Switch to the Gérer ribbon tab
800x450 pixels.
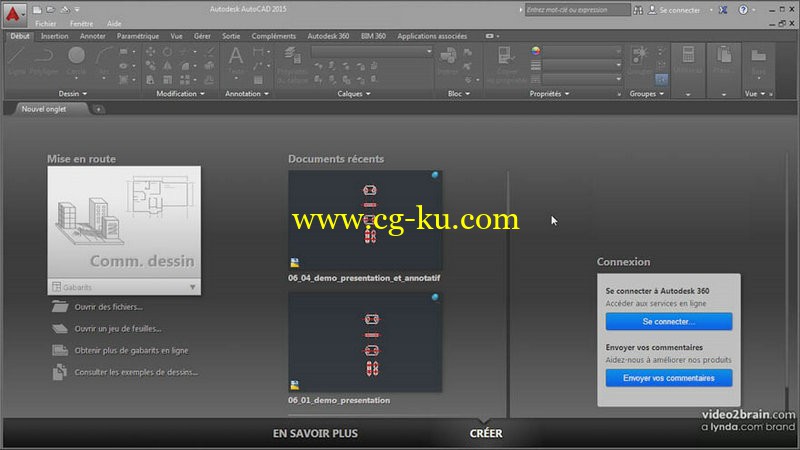[x=202, y=36]
